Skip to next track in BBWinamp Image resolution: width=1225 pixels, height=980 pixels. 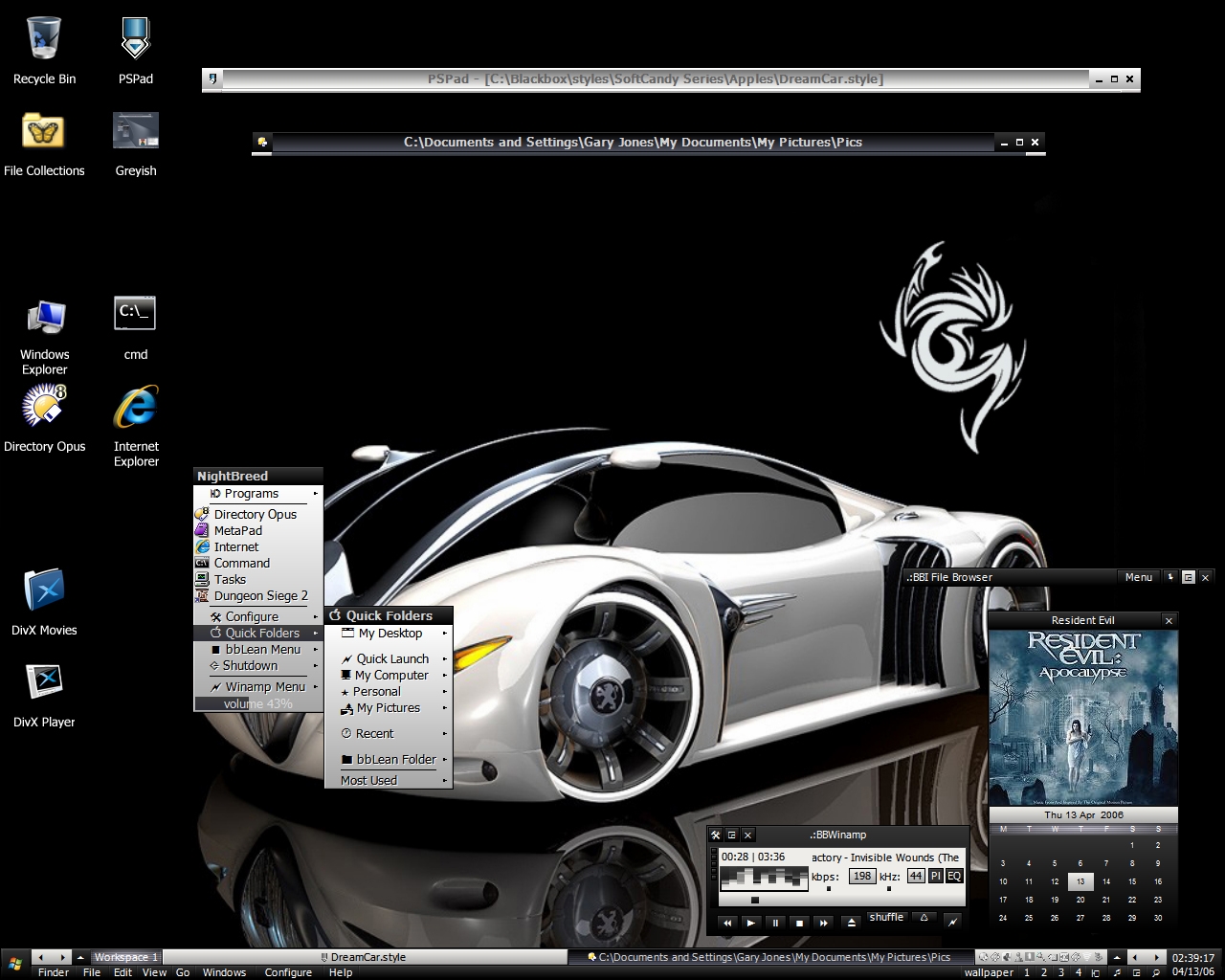[x=824, y=923]
